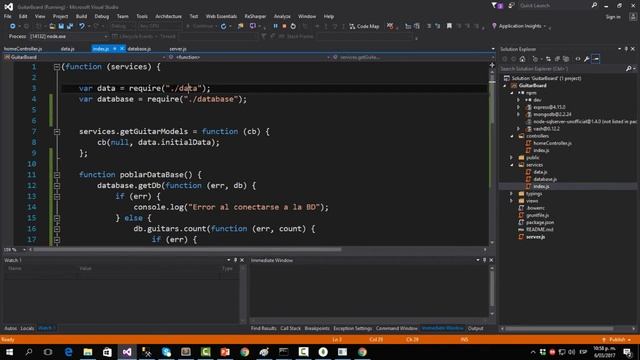640x360 pixels.
Task: Open File Explorer from the taskbar
Action: pos(88,352)
